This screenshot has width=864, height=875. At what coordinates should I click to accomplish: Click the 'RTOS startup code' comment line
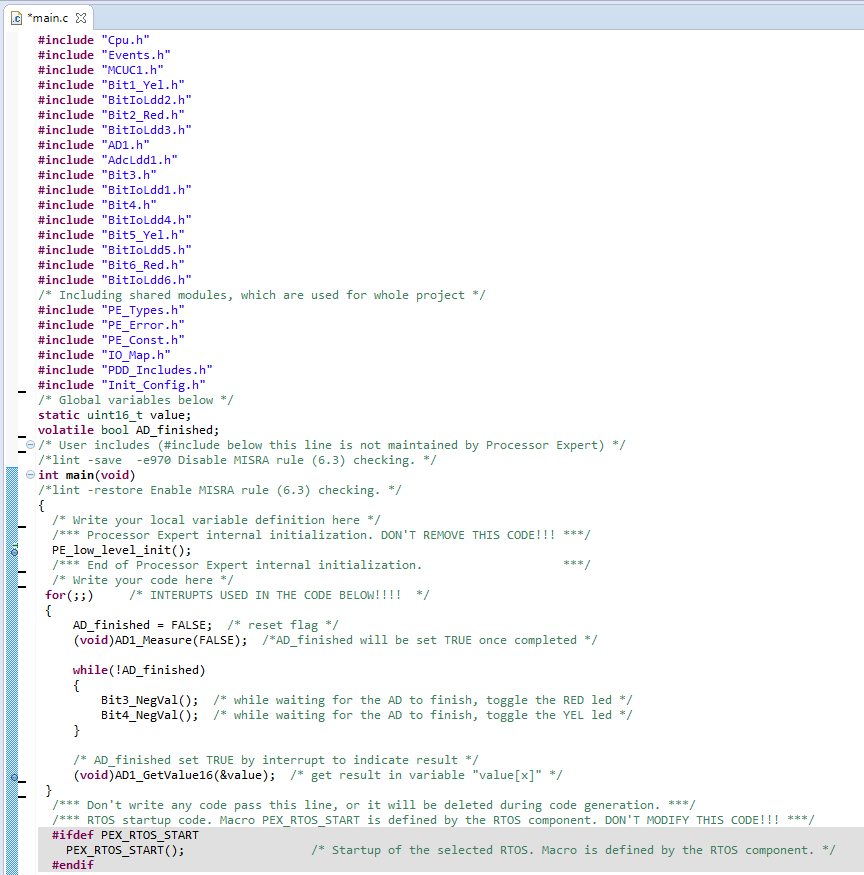click(434, 820)
